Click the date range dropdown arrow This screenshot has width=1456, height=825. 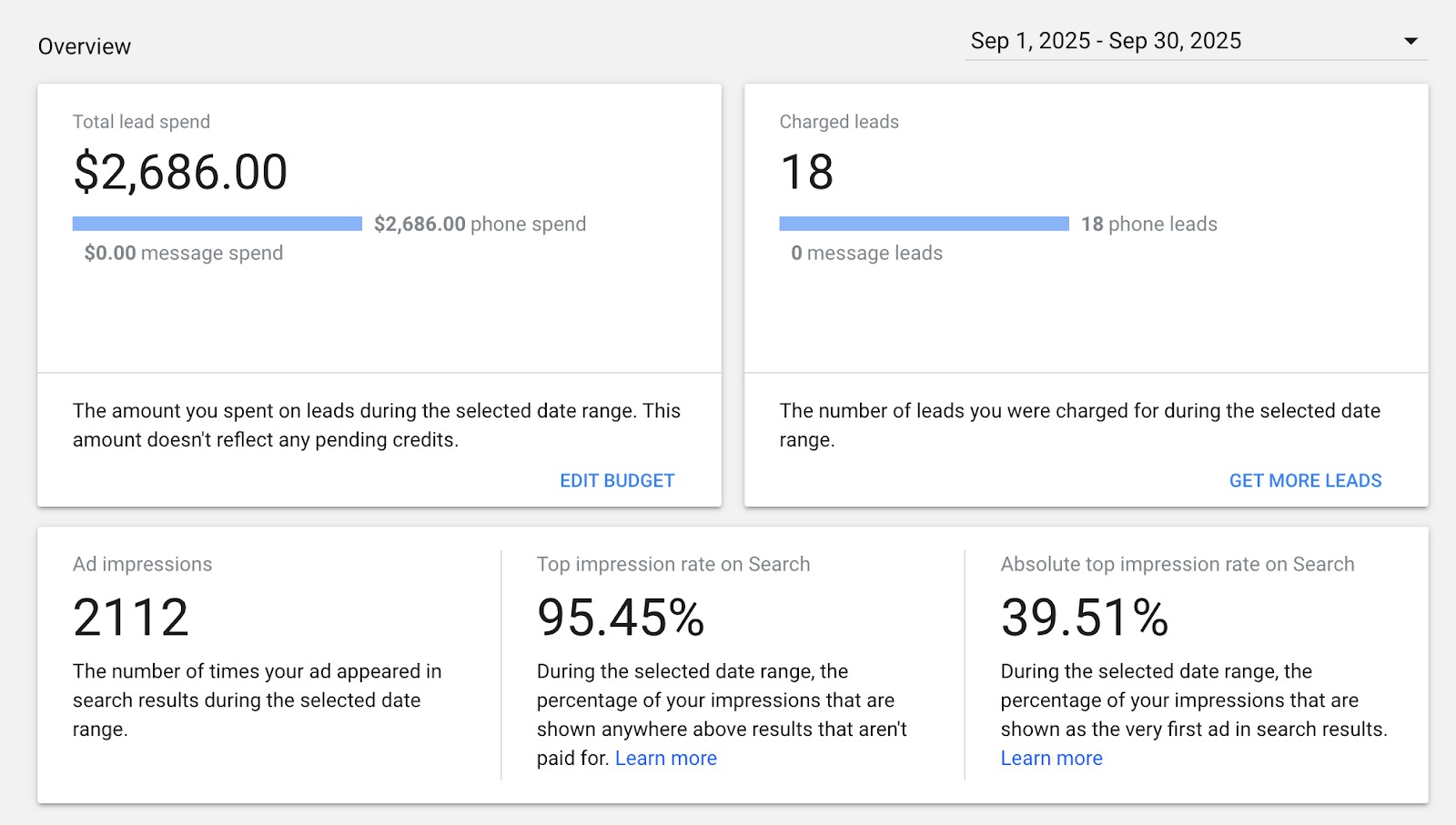click(x=1410, y=41)
